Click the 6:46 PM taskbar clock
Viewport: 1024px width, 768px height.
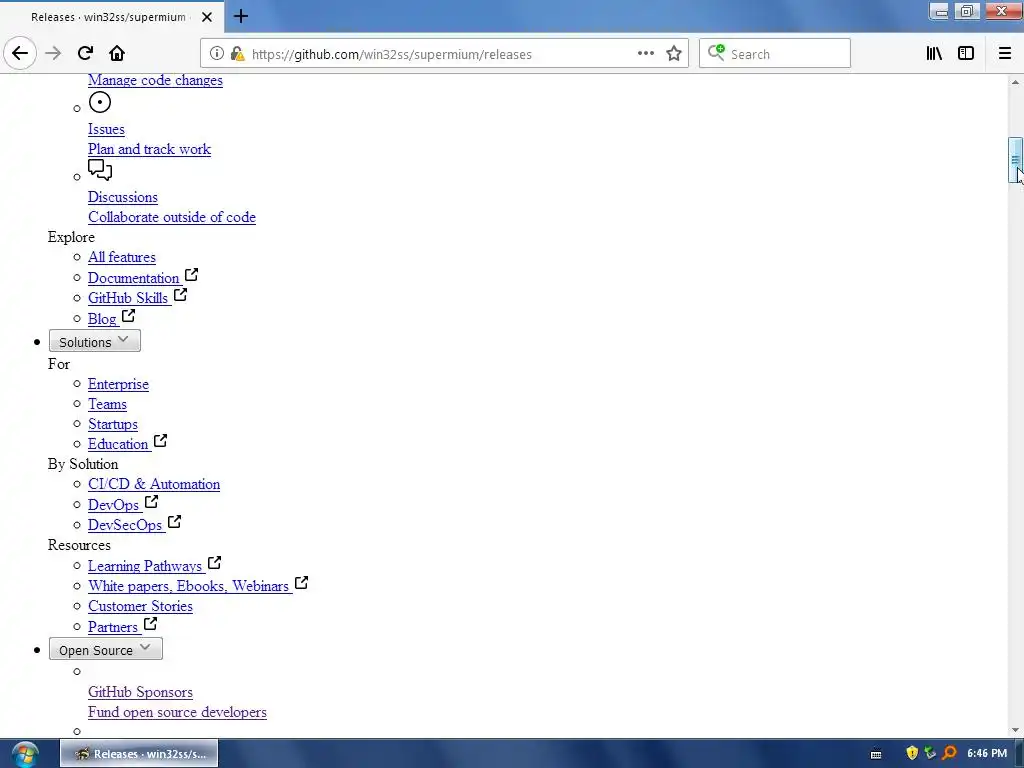(987, 754)
